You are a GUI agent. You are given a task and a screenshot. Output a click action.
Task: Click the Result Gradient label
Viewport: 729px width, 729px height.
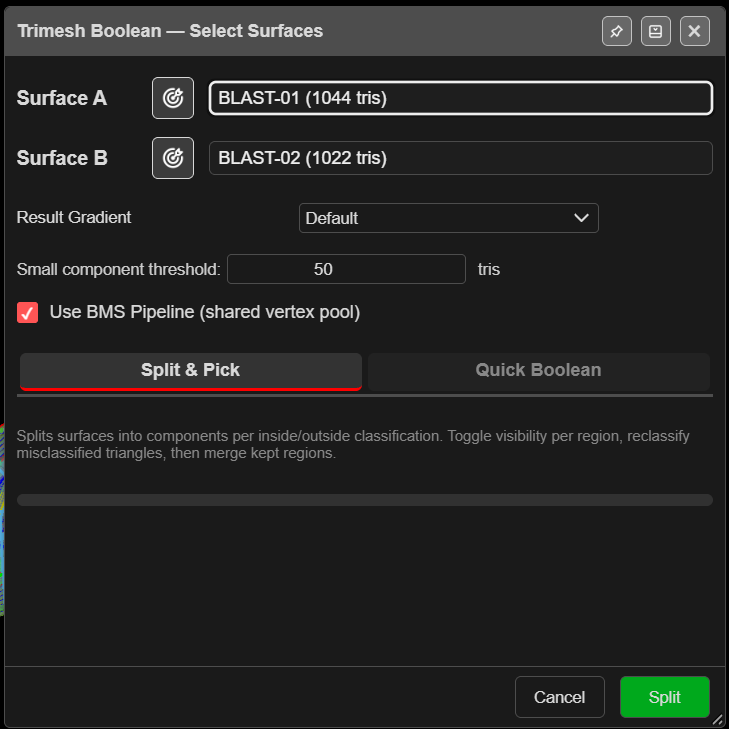coord(74,218)
